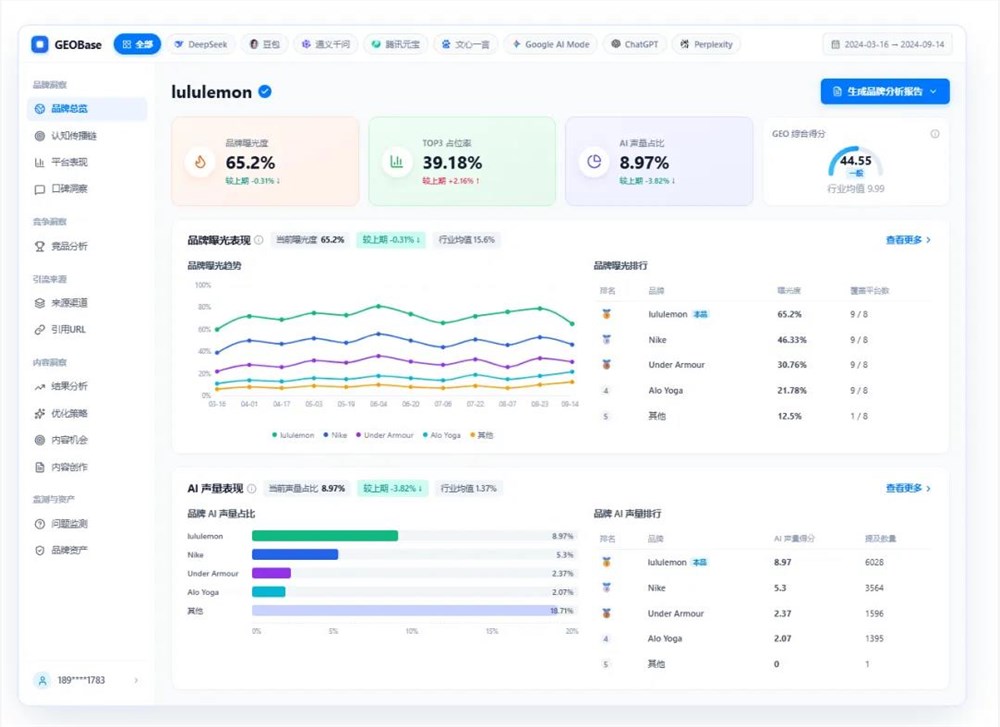The image size is (1000, 727).
Task: Click the 口碑洞察 chat bubble icon
Action: tap(40, 189)
